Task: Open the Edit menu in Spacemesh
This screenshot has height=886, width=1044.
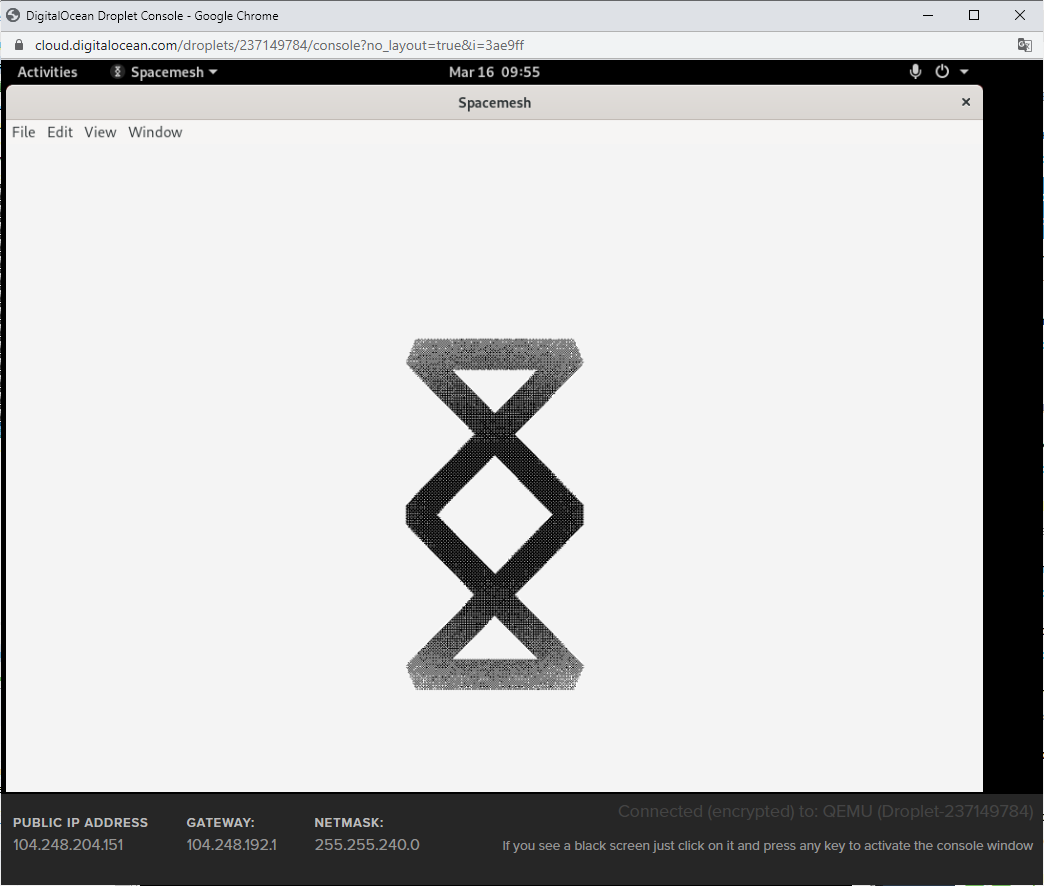Action: click(59, 132)
